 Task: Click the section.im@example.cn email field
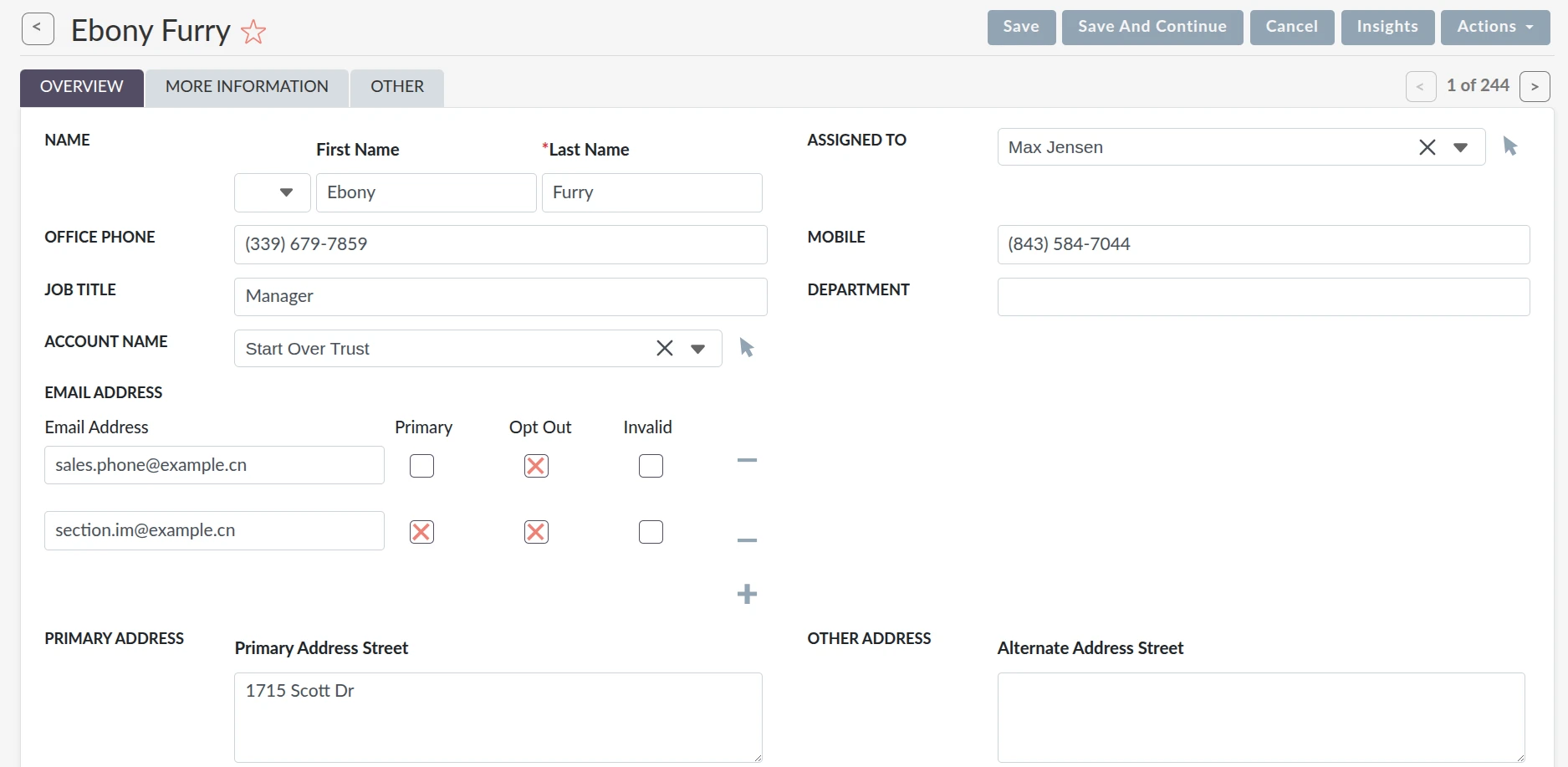[x=214, y=530]
